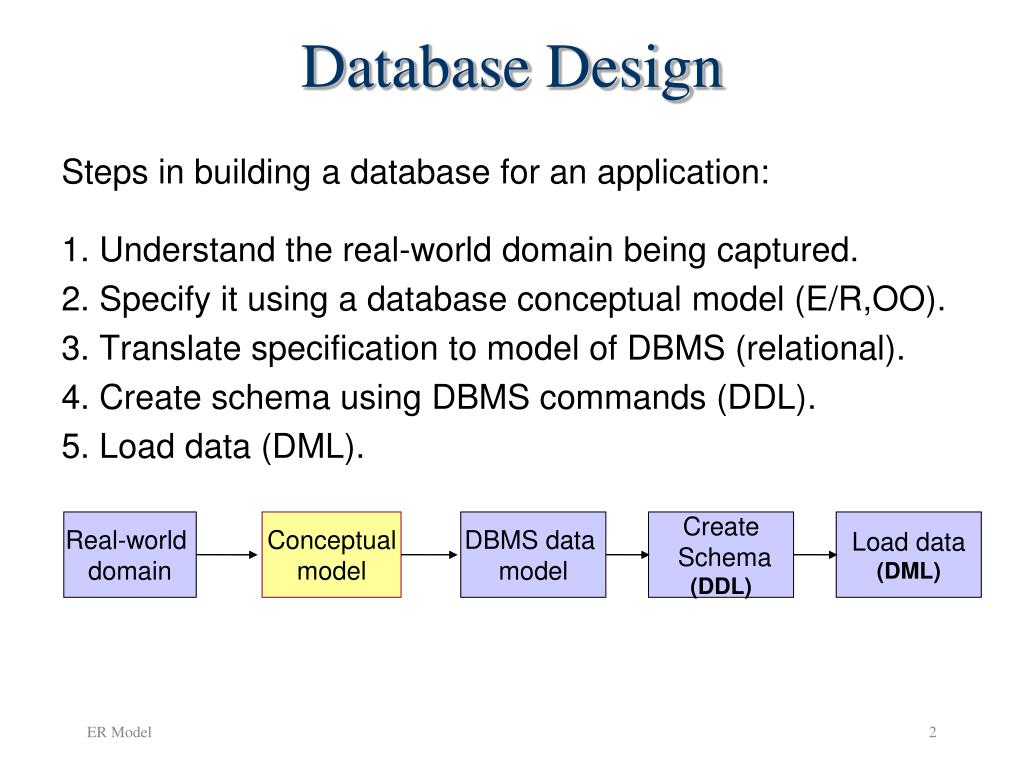Click the 'ER Model' footer text

pyautogui.click(x=120, y=732)
